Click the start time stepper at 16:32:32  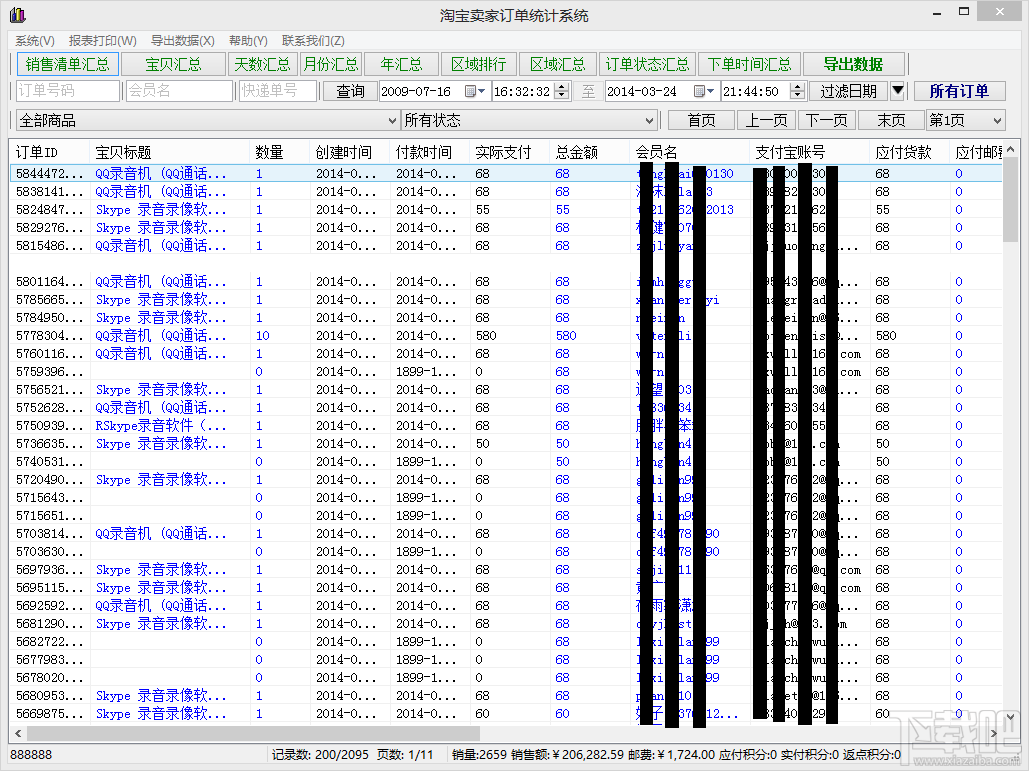coord(561,91)
